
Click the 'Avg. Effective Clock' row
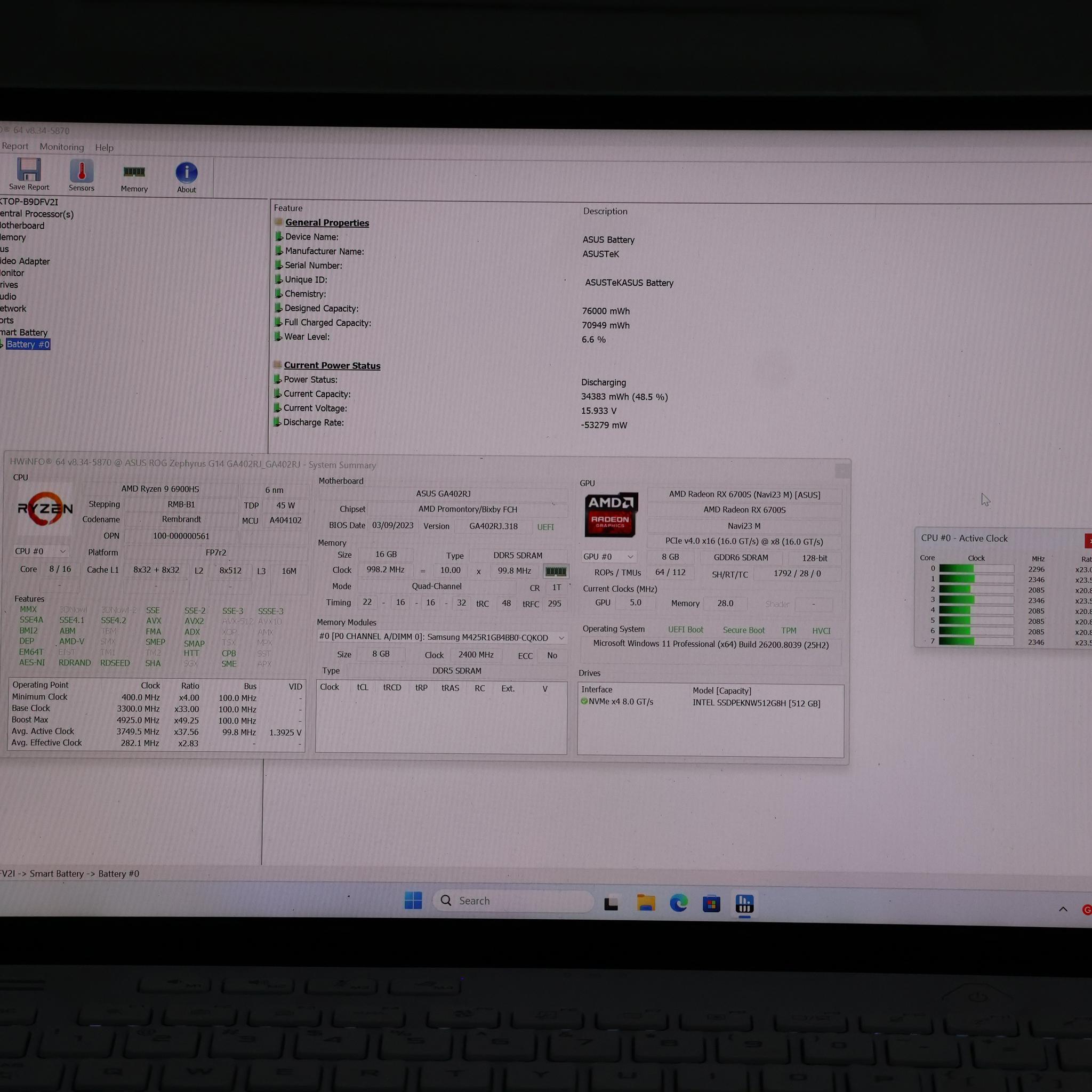[157, 743]
